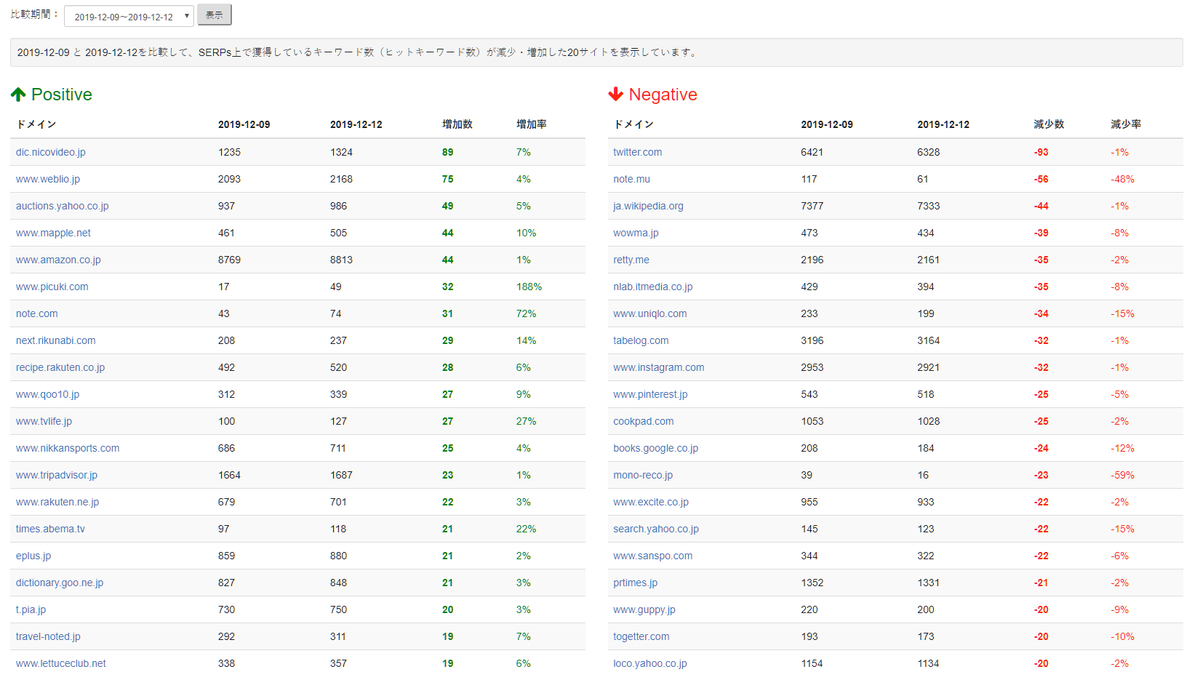Open www.mapple.net domain link
Image resolution: width=1200 pixels, height=680 pixels.
point(53,233)
